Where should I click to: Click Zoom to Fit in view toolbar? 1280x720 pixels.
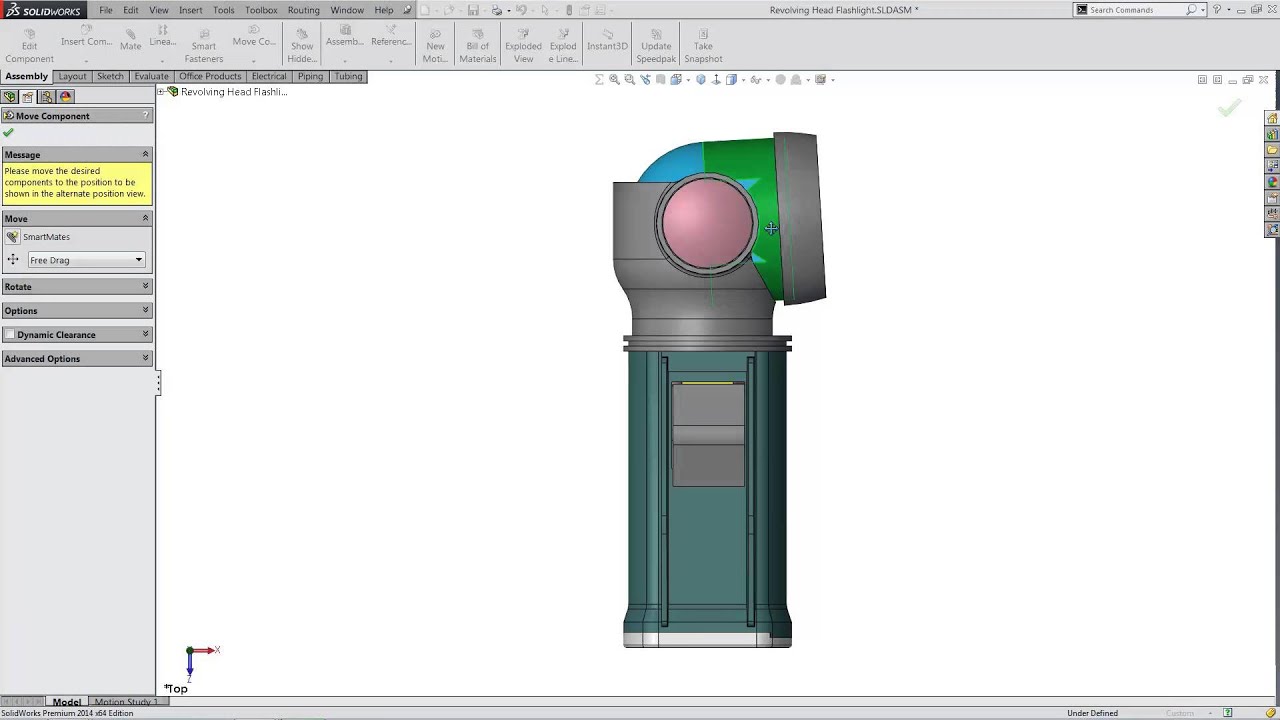(614, 80)
